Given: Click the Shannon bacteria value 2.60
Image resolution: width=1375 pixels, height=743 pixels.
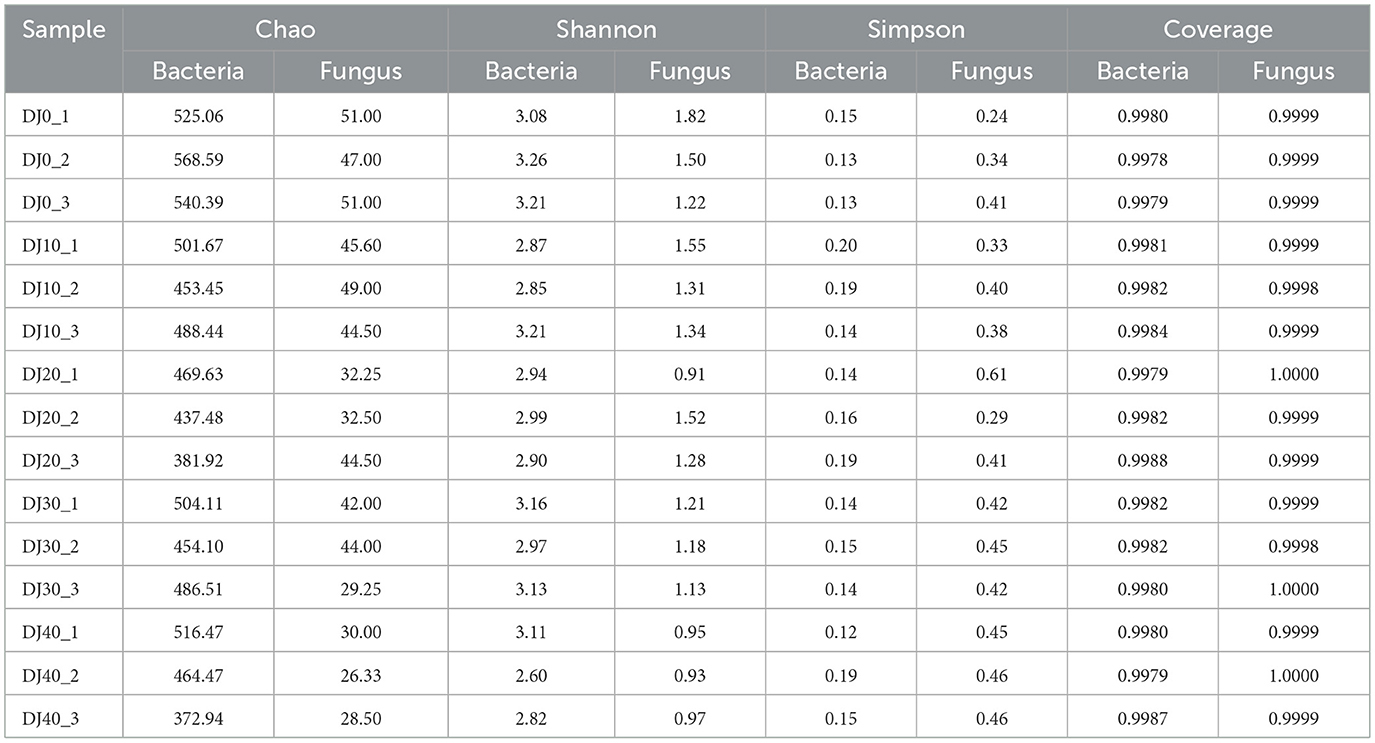Looking at the screenshot, I should click(531, 675).
